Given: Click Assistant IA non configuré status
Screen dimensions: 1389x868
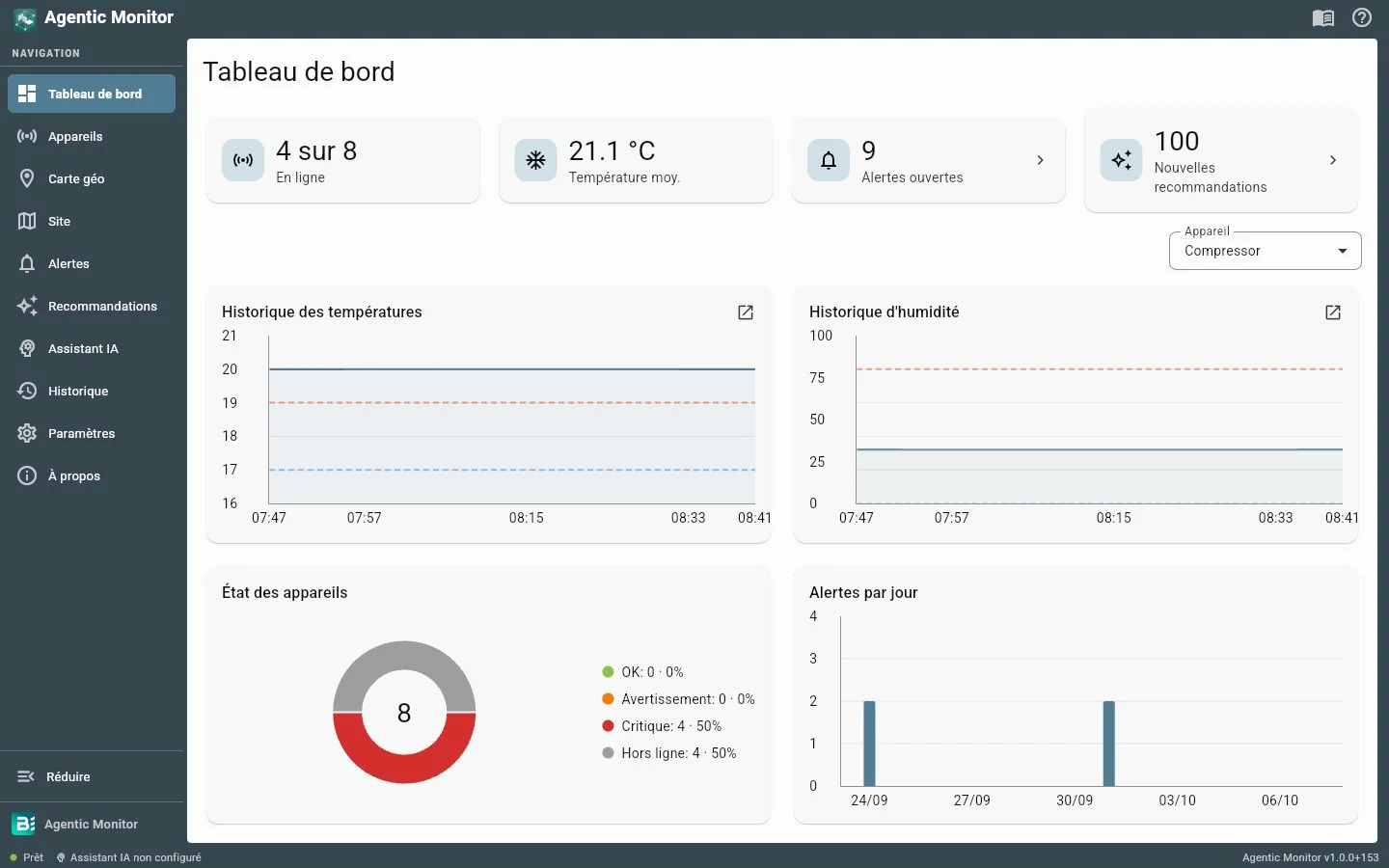Looking at the screenshot, I should 129,857.
